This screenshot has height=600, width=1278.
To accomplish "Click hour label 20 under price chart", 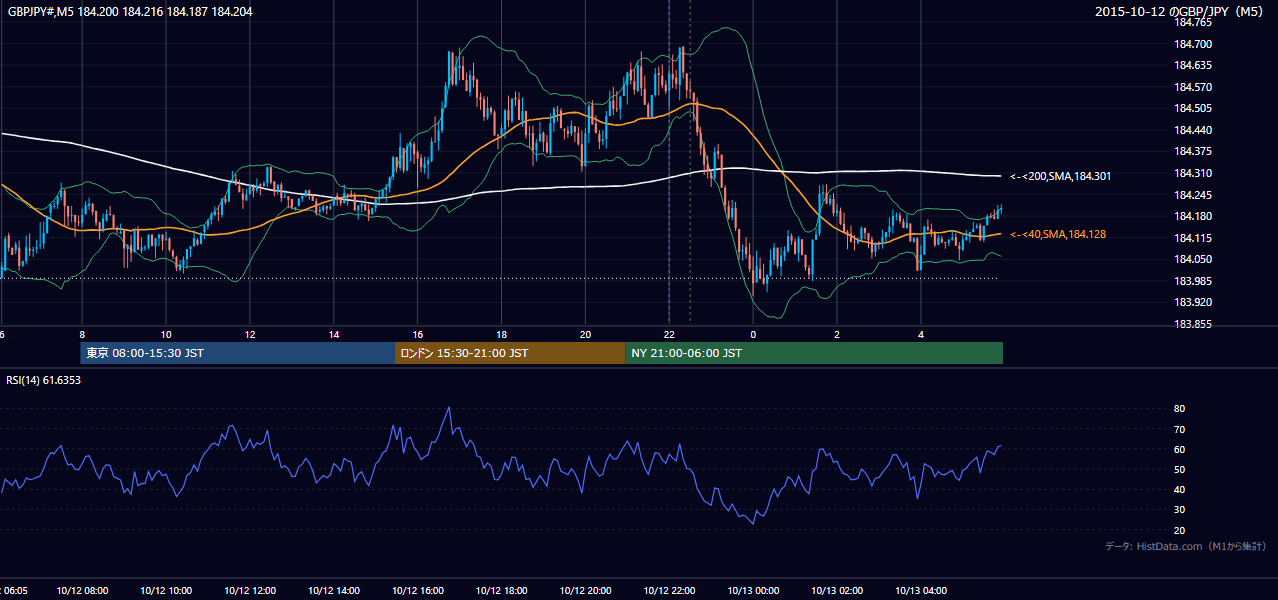I will [586, 334].
